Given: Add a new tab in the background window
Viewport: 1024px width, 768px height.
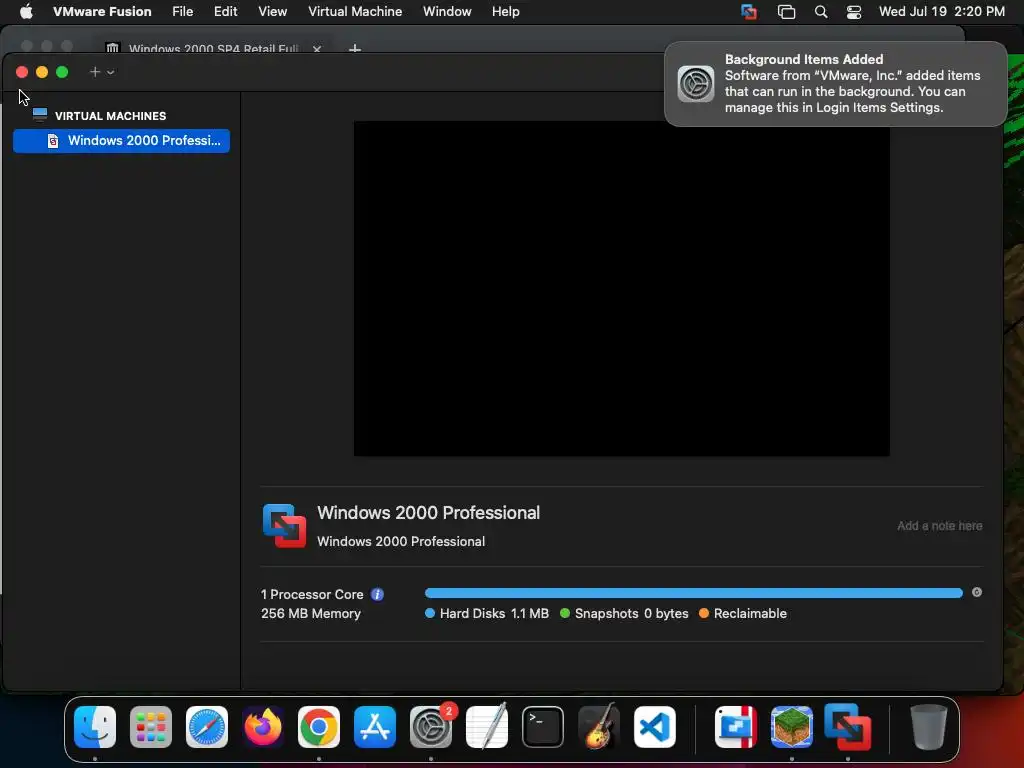Looking at the screenshot, I should click(x=355, y=48).
